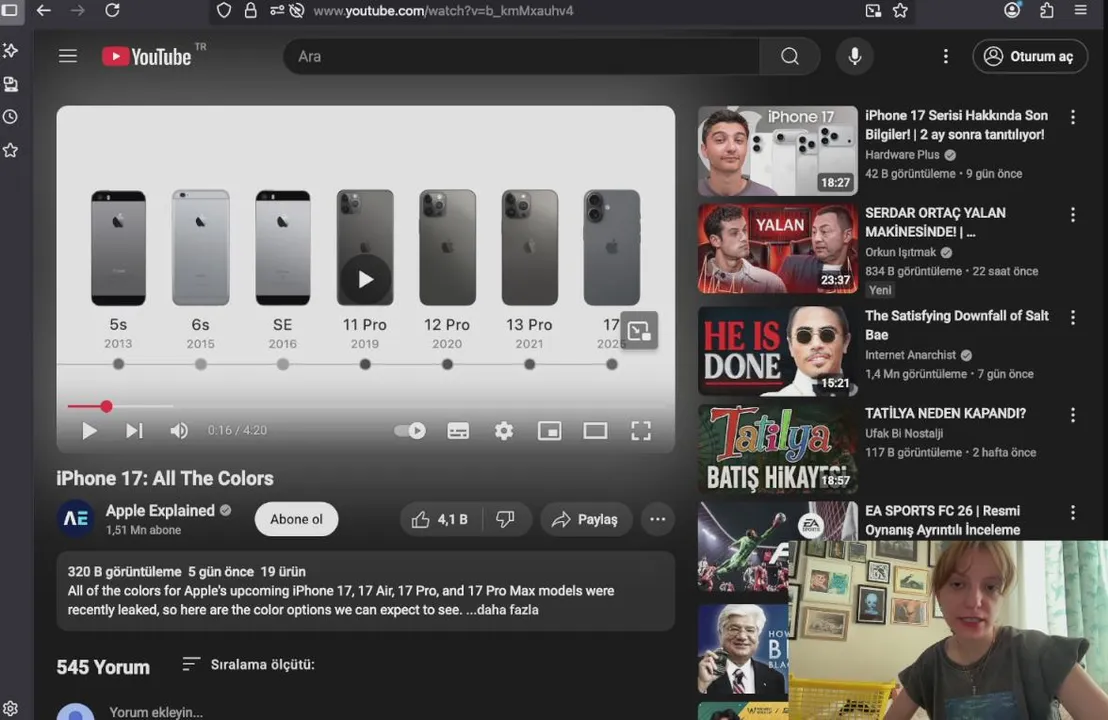
Task: Open the YouTube hamburger guide menu
Action: (x=68, y=56)
